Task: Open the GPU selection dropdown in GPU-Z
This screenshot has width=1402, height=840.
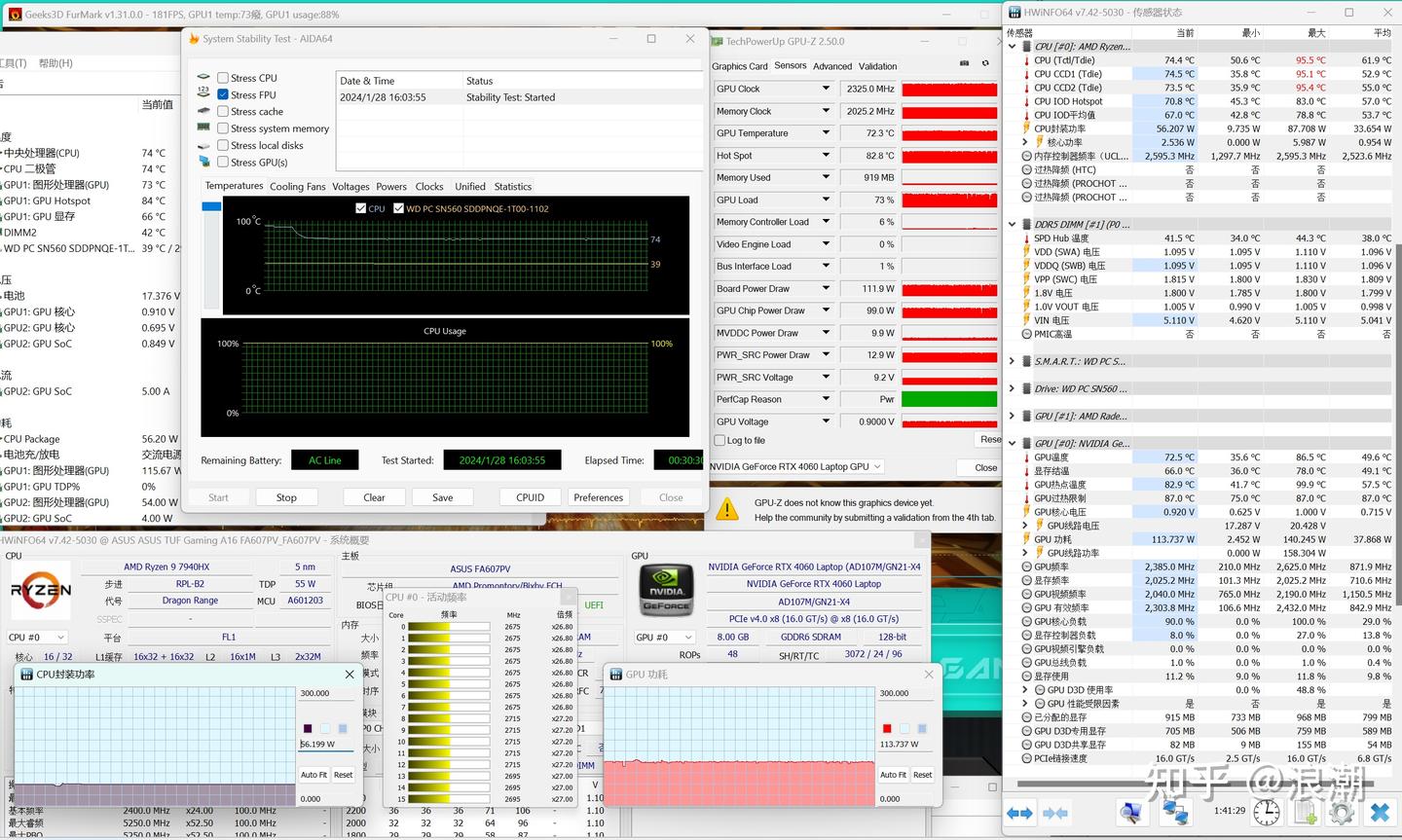Action: [876, 467]
